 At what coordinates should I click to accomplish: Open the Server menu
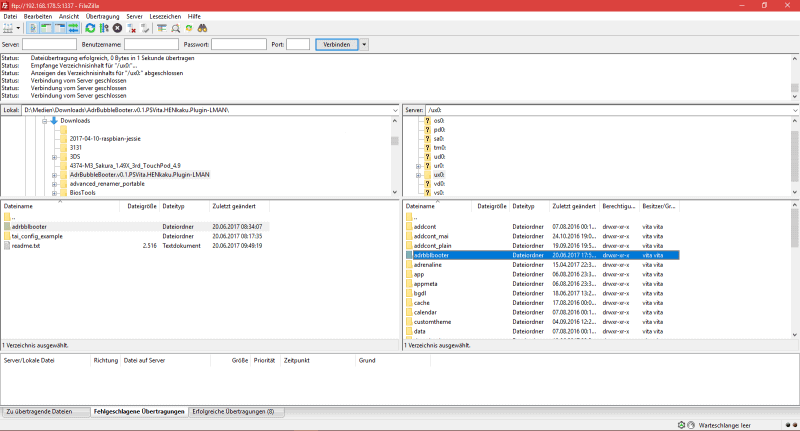click(x=135, y=16)
